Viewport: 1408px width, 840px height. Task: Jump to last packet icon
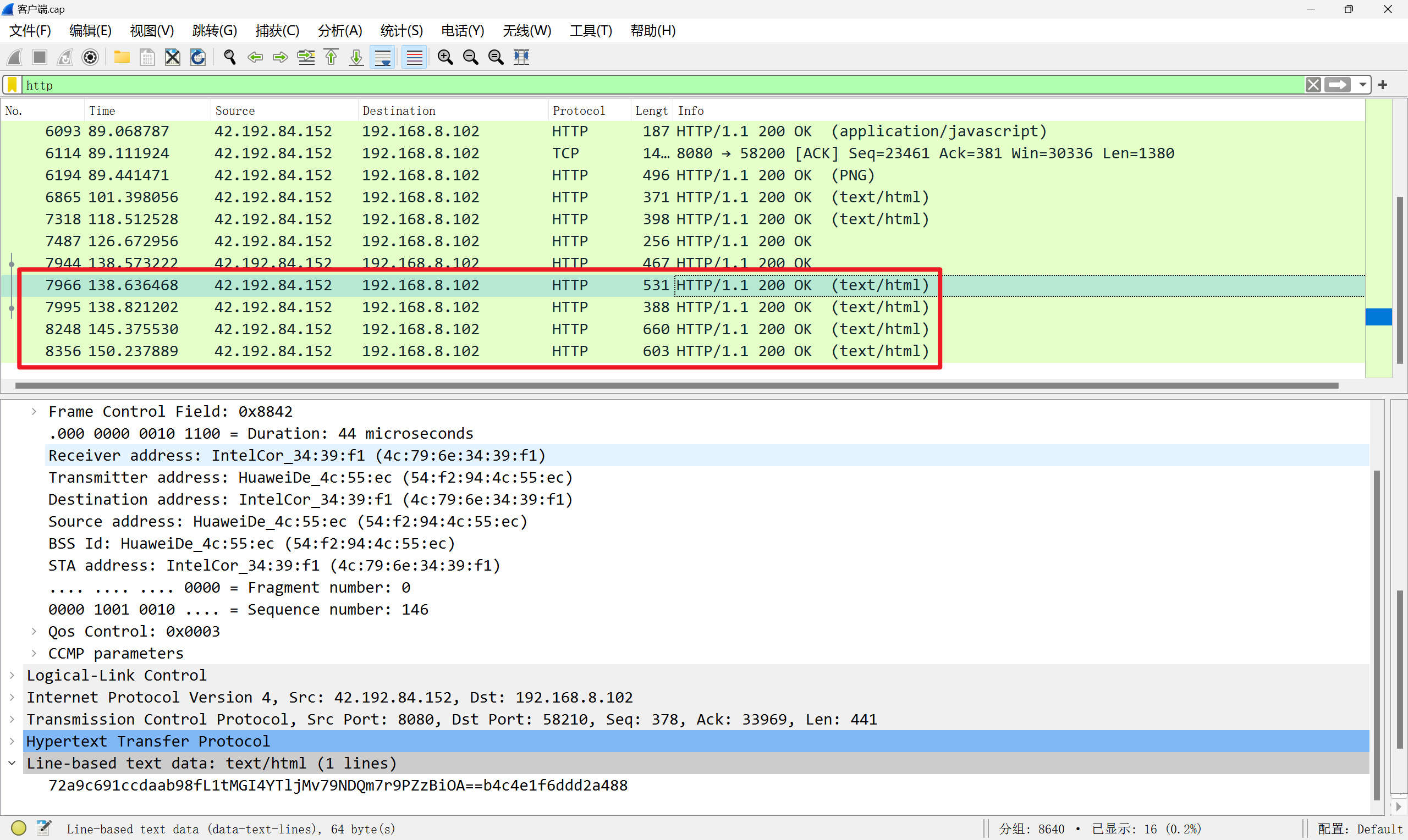pos(356,57)
